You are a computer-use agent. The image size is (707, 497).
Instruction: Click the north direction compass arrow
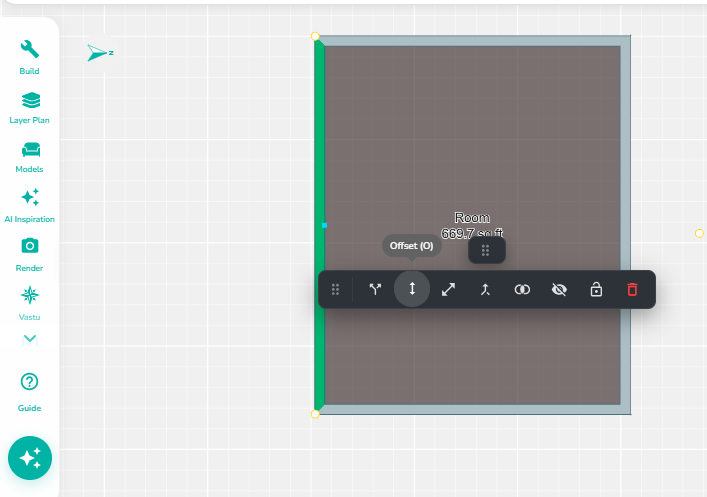(100, 53)
